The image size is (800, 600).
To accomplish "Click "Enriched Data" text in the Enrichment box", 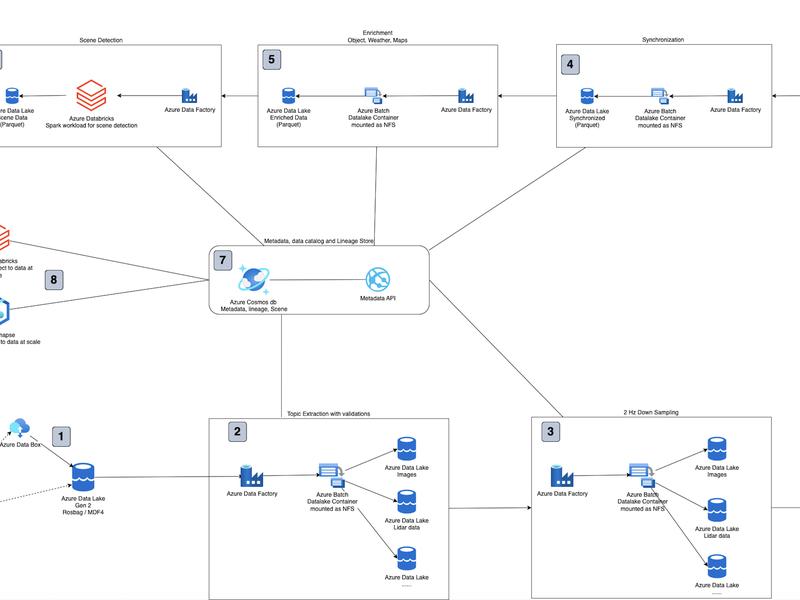I will [289, 117].
